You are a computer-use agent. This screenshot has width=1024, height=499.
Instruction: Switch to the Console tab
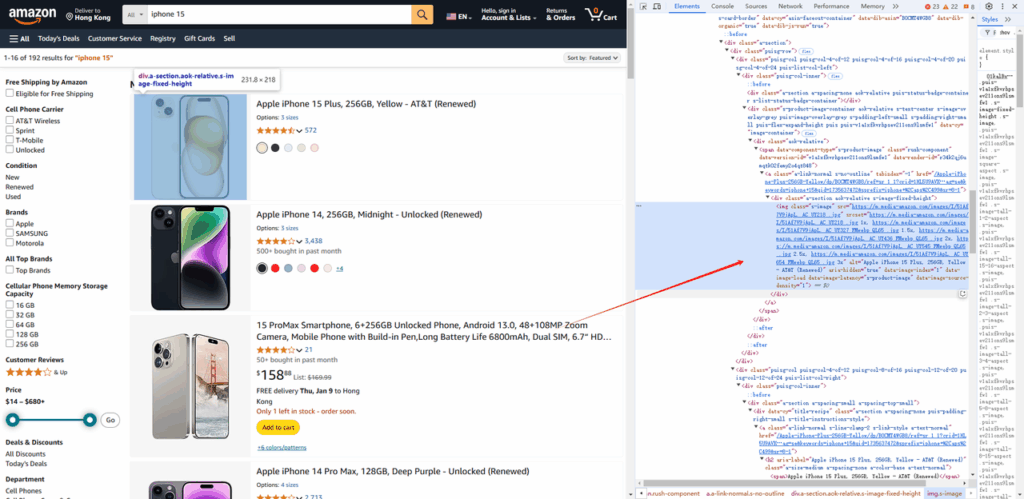click(x=722, y=6)
